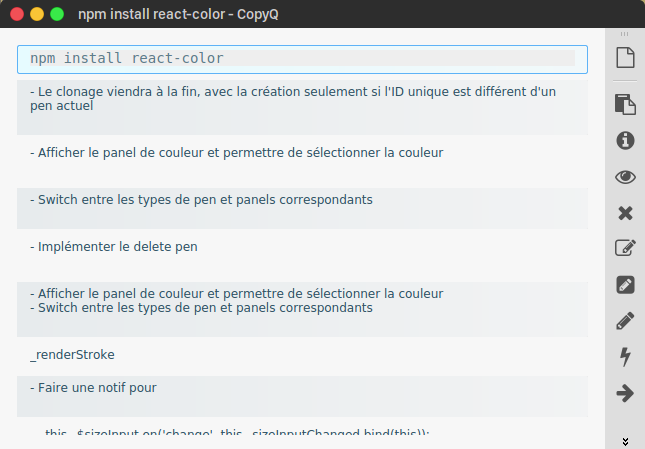Click the right arrow Next icon
645x449 pixels.
[626, 393]
